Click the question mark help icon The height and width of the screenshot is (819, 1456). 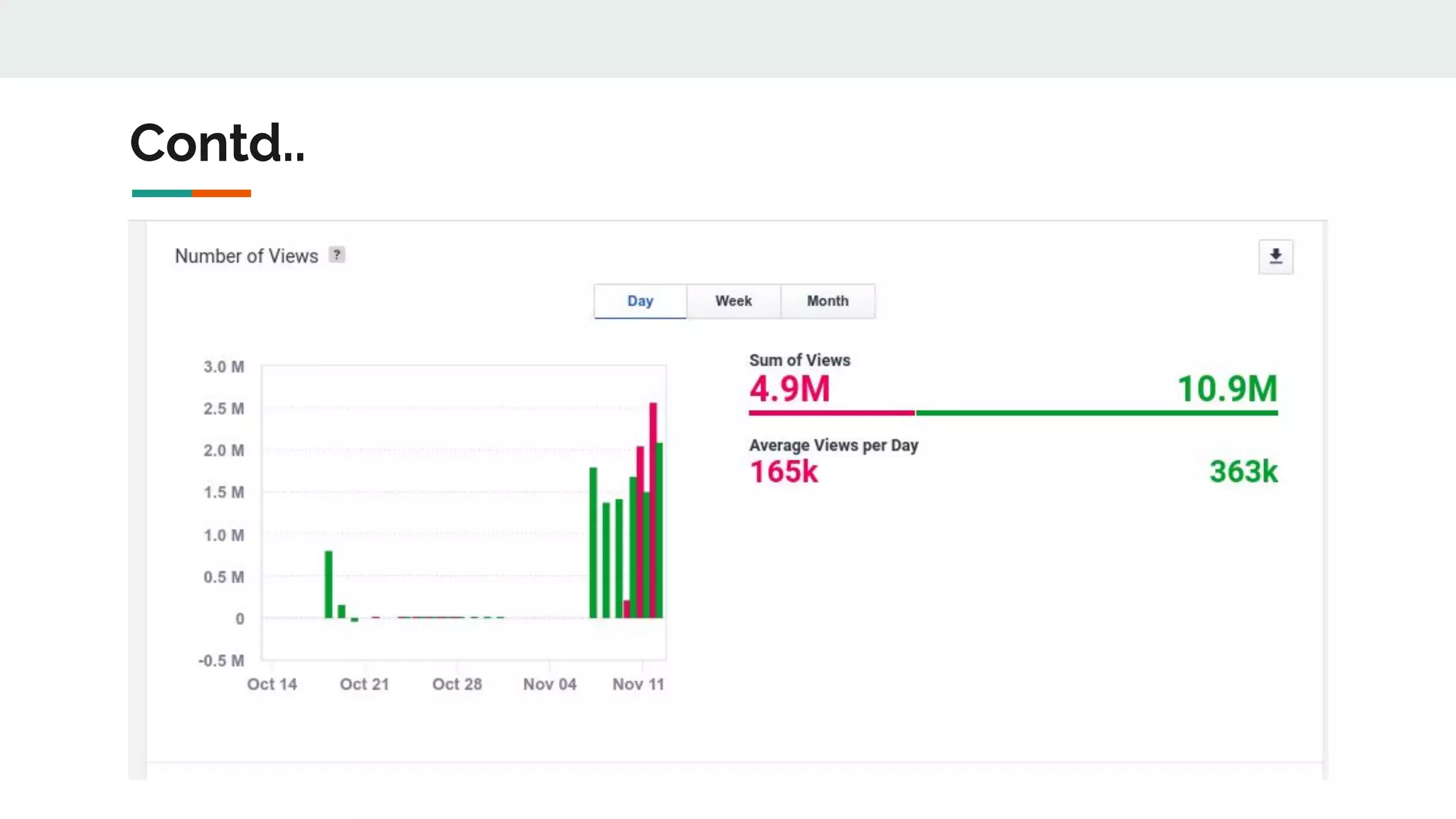[x=337, y=255]
